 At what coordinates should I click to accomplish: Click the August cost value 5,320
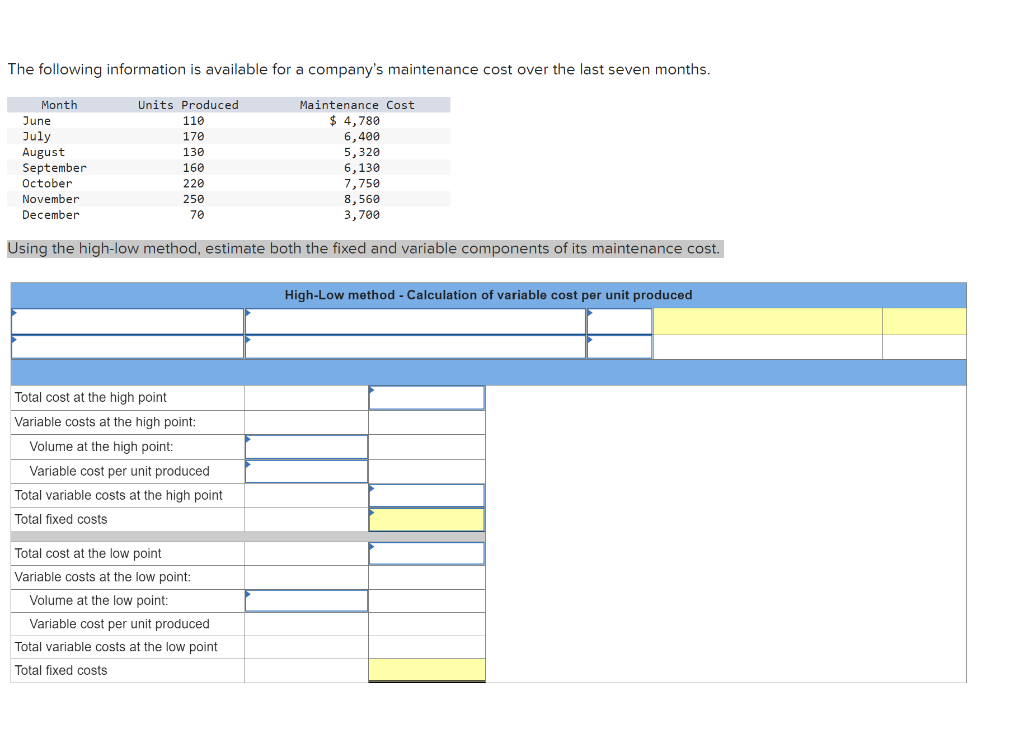pyautogui.click(x=362, y=152)
